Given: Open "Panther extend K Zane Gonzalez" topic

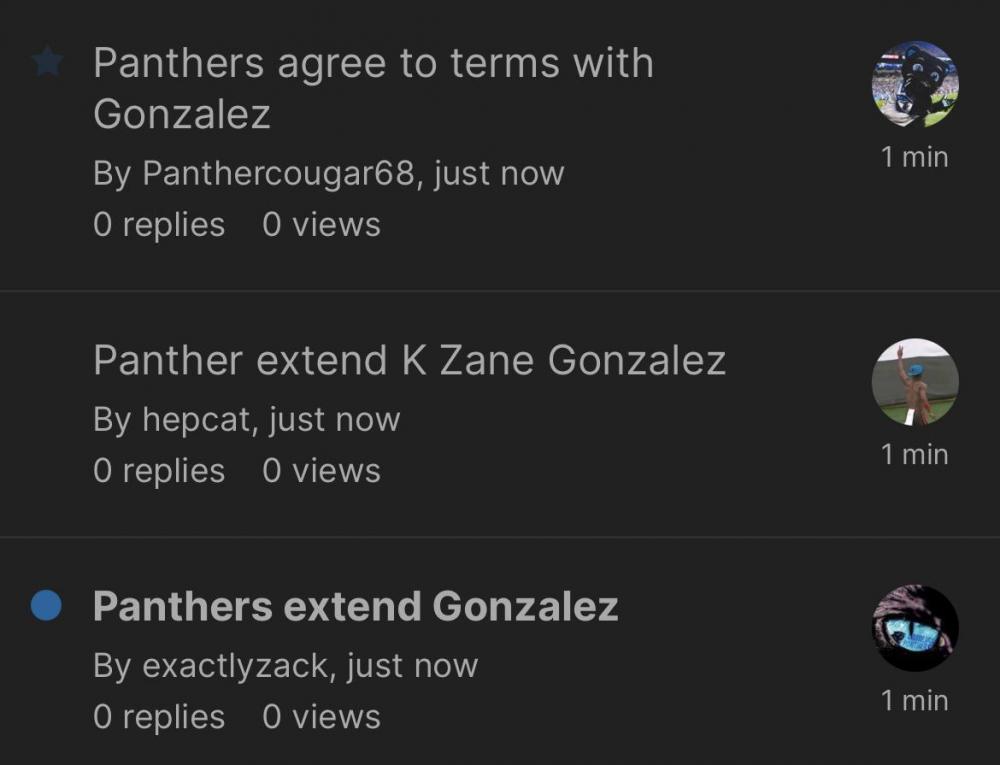Looking at the screenshot, I should tap(409, 360).
